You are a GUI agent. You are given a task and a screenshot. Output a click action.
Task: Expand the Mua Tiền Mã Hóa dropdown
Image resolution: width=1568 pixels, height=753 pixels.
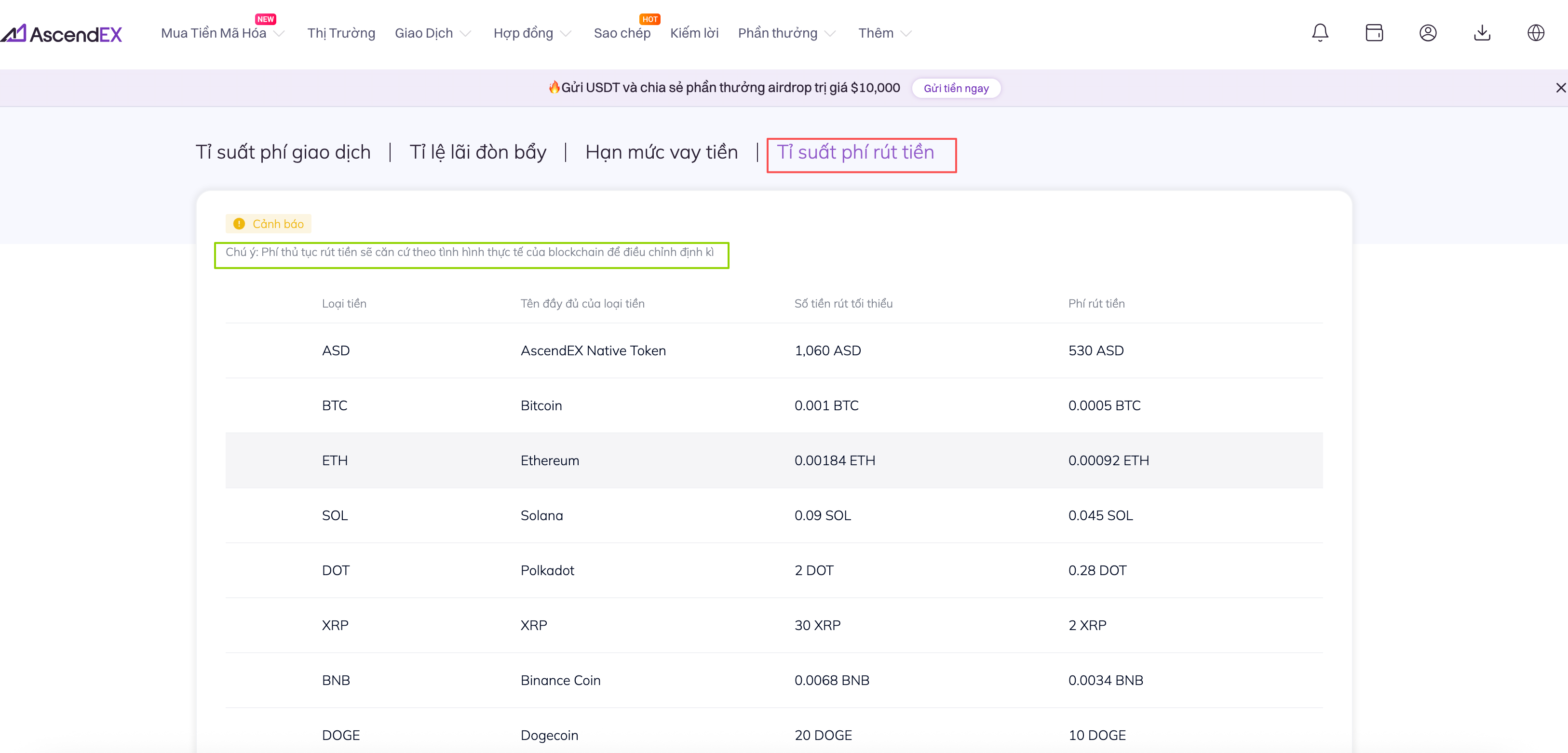pos(222,33)
